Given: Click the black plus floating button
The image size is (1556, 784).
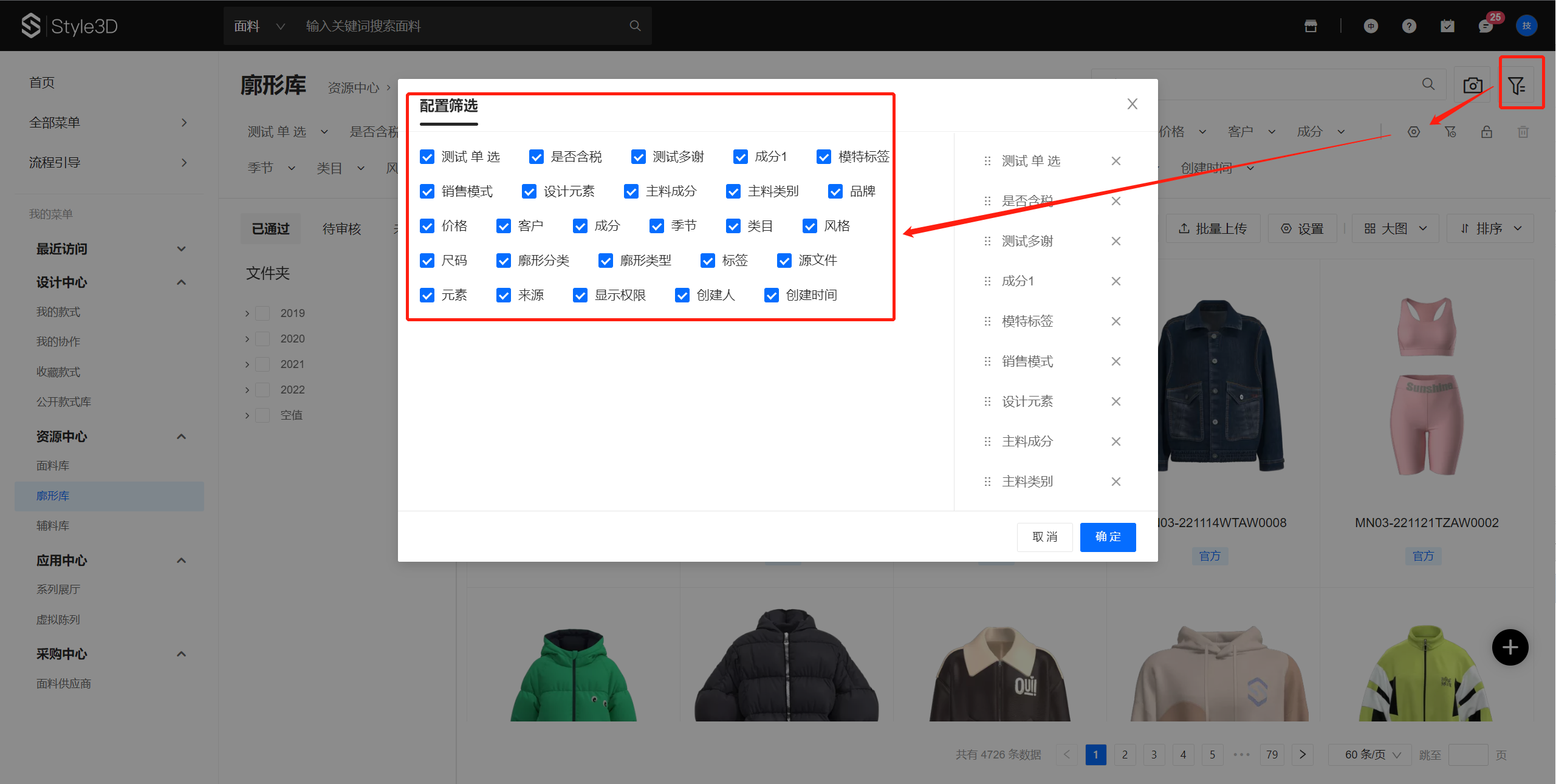Looking at the screenshot, I should [x=1510, y=647].
